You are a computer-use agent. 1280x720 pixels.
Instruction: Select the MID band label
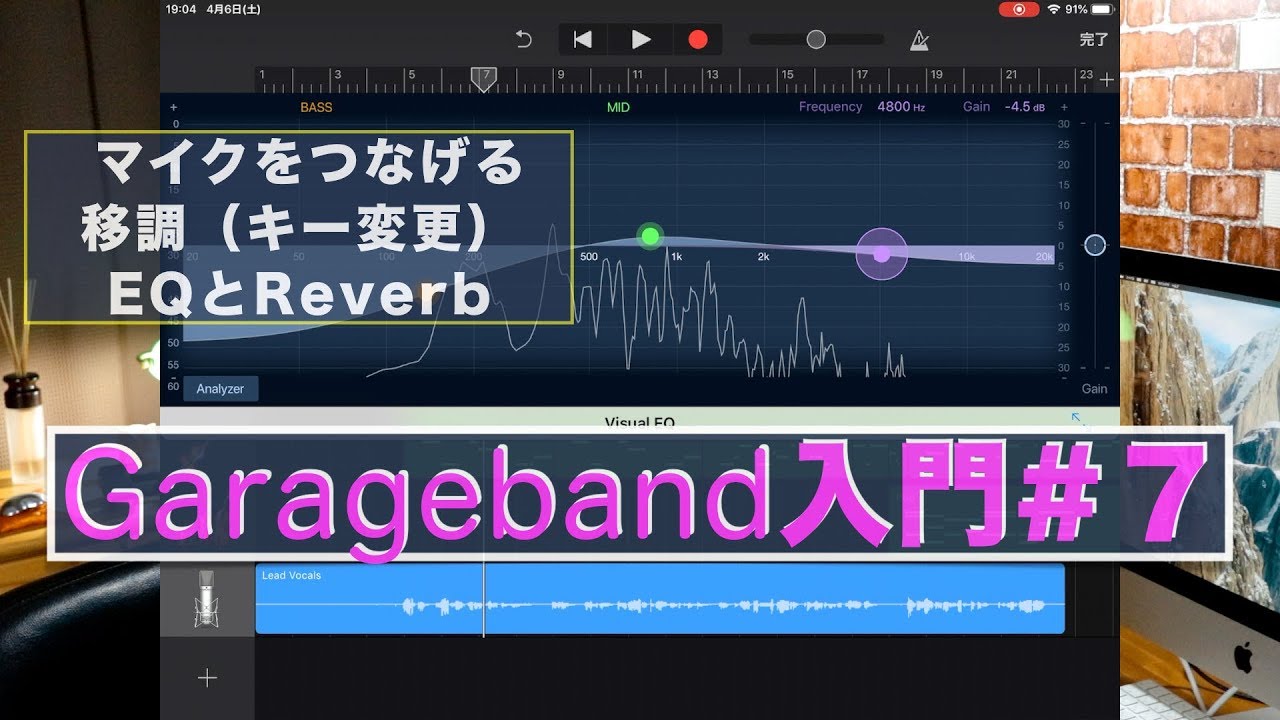coord(619,107)
